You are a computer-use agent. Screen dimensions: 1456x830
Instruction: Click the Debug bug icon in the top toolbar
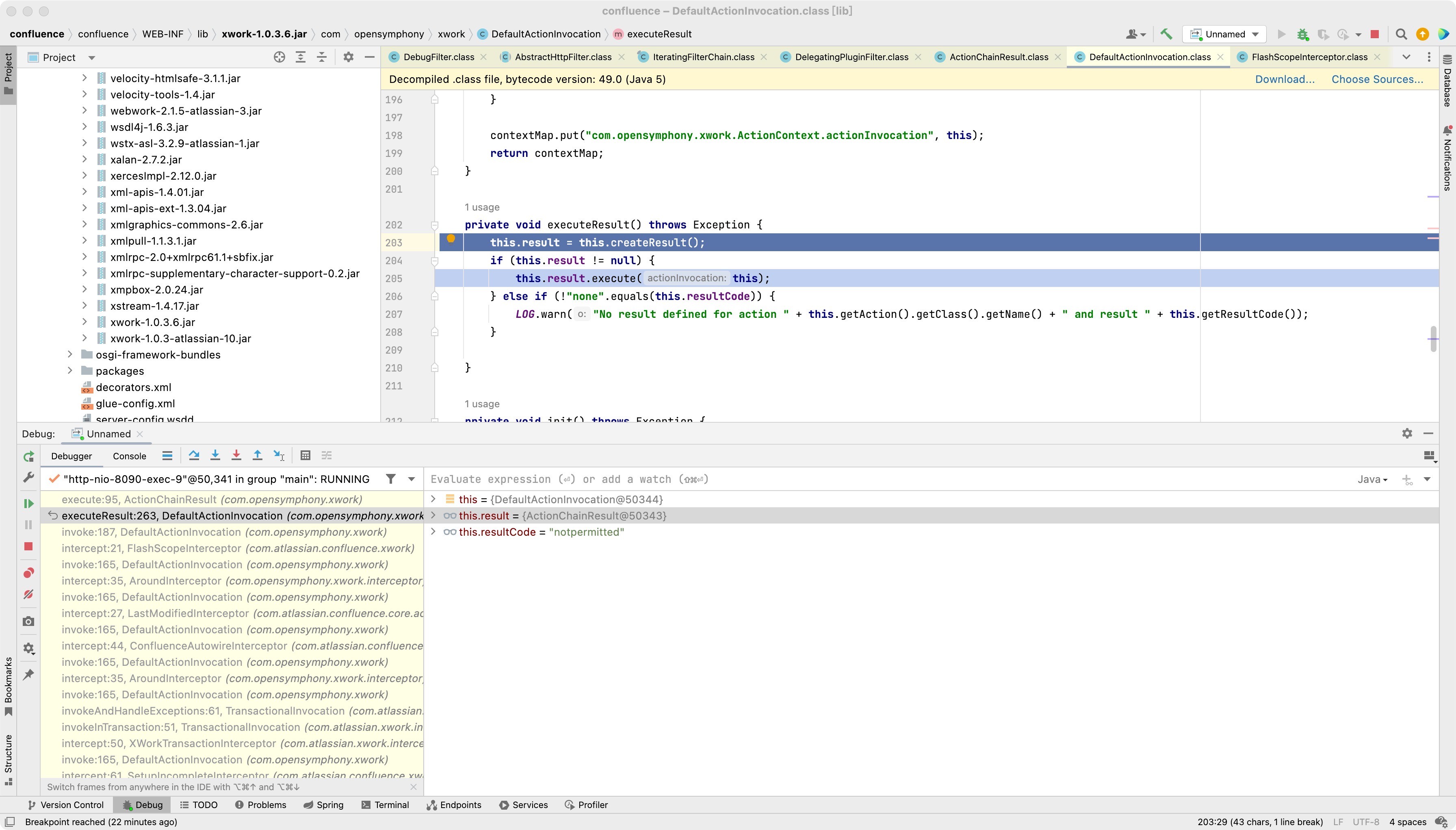(1303, 34)
